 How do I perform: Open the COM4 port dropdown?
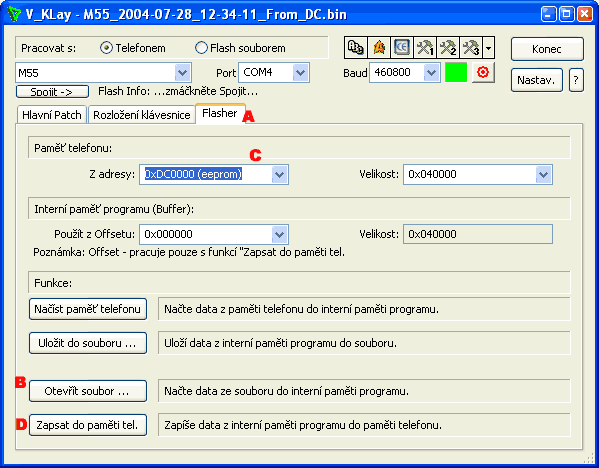pos(300,73)
